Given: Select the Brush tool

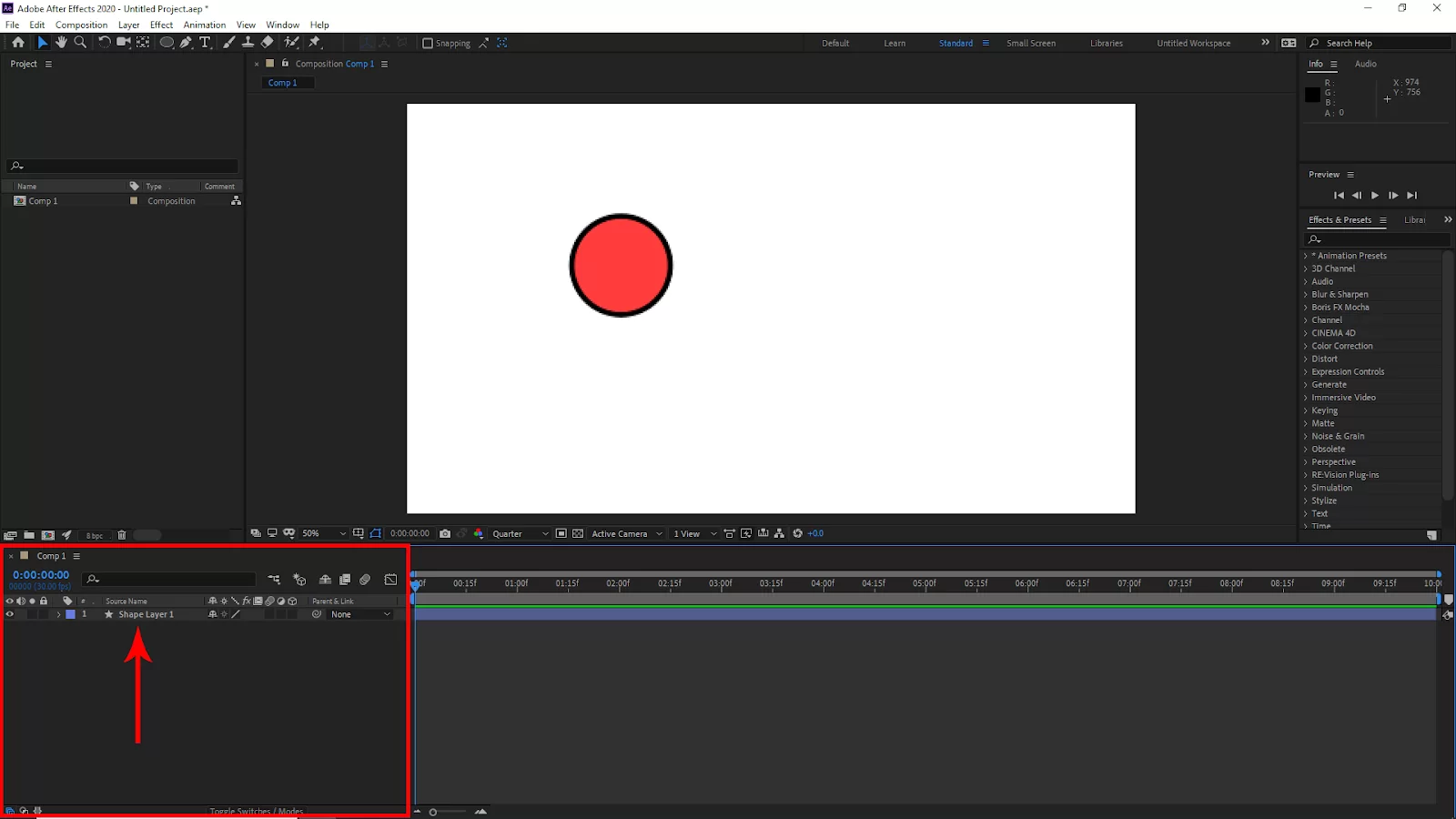Looking at the screenshot, I should pyautogui.click(x=228, y=43).
